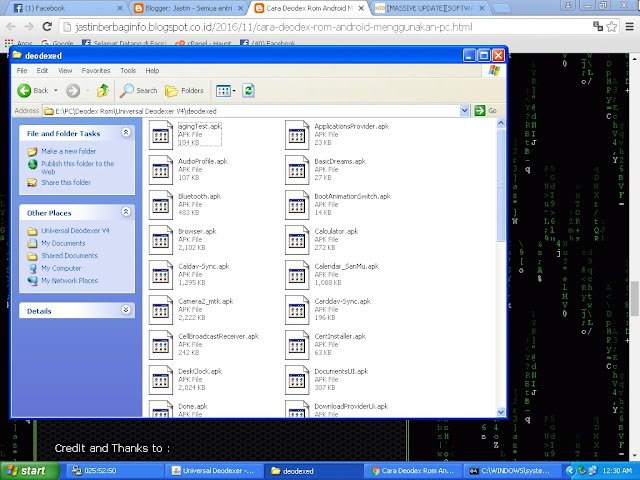The height and width of the screenshot is (480, 640).
Task: Switch to C:\WINDOWS\system taskbar button
Action: click(x=513, y=471)
